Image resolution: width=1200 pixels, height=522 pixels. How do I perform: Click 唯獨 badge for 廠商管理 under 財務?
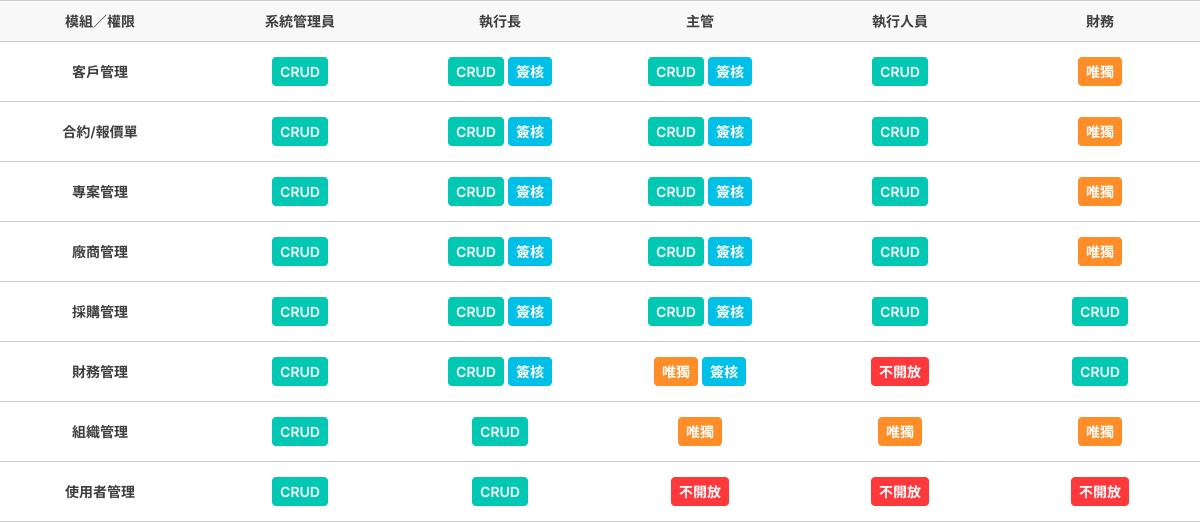click(x=1100, y=252)
